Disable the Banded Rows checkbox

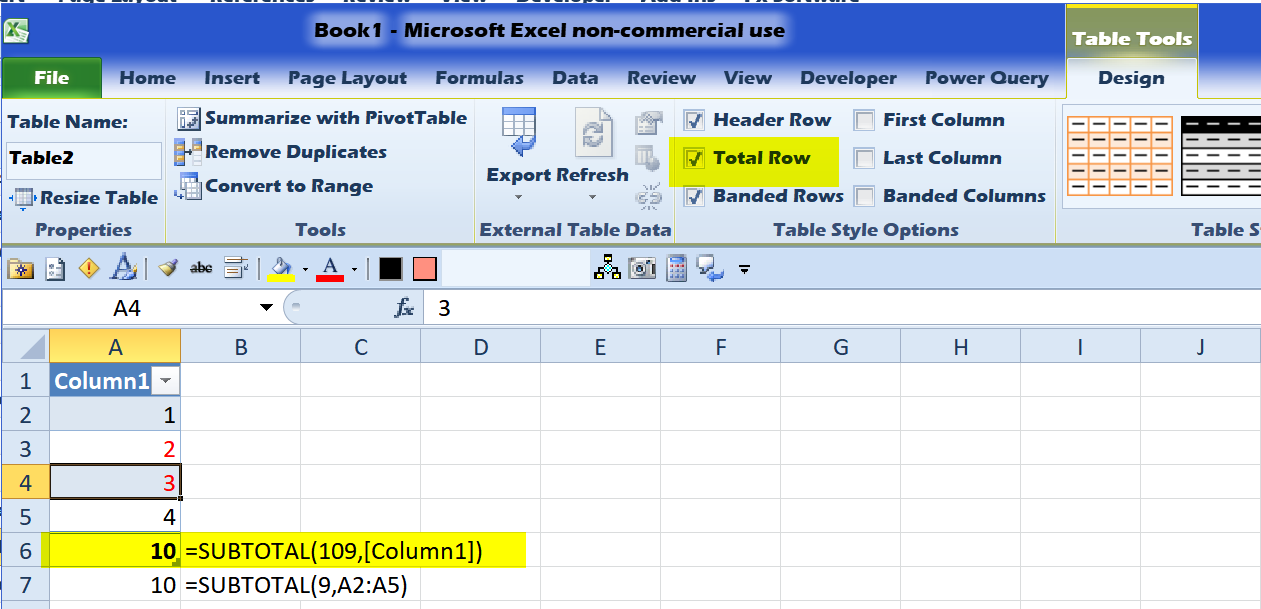click(x=694, y=196)
